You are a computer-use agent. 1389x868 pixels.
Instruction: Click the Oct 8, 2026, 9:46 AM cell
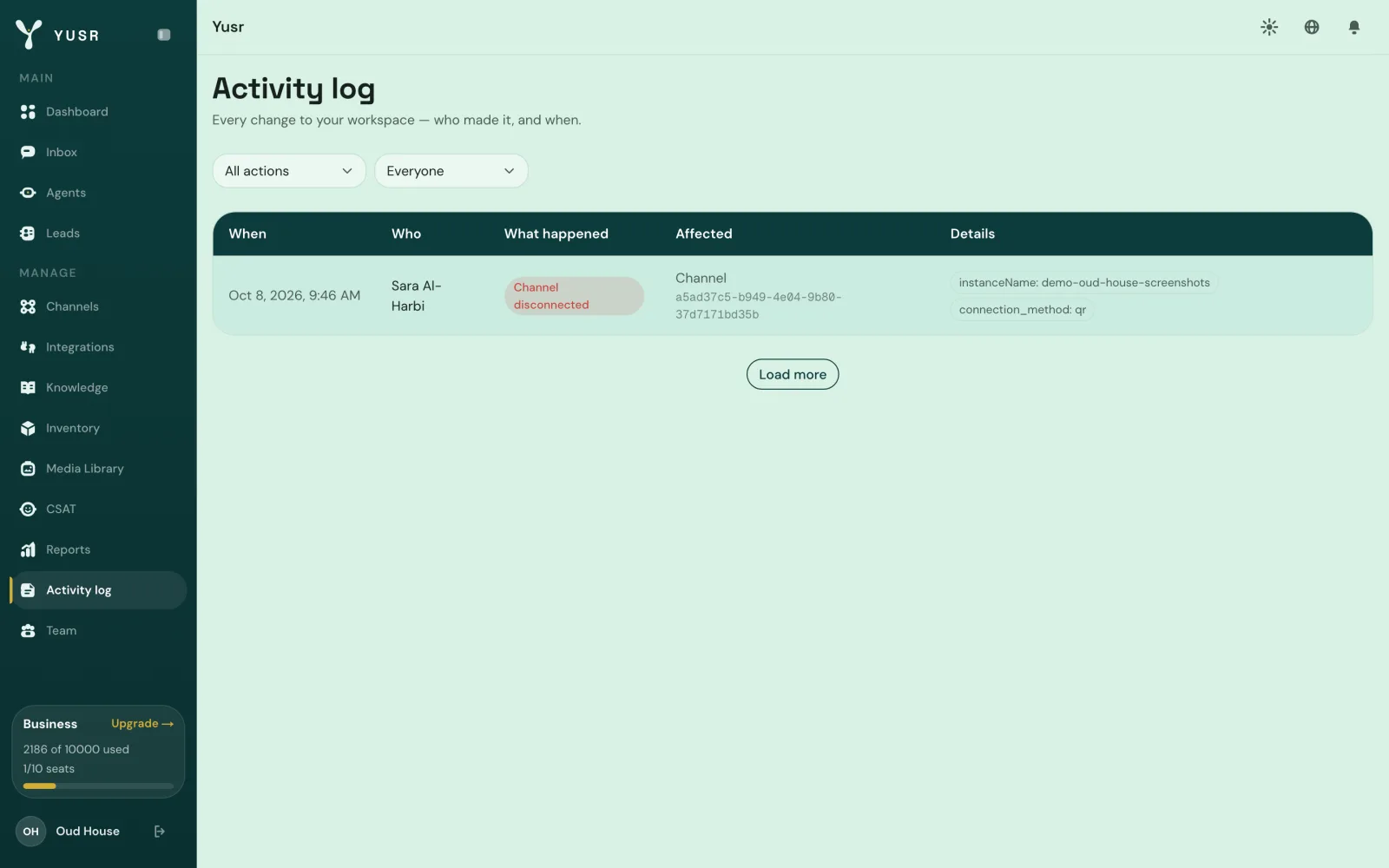tap(294, 295)
